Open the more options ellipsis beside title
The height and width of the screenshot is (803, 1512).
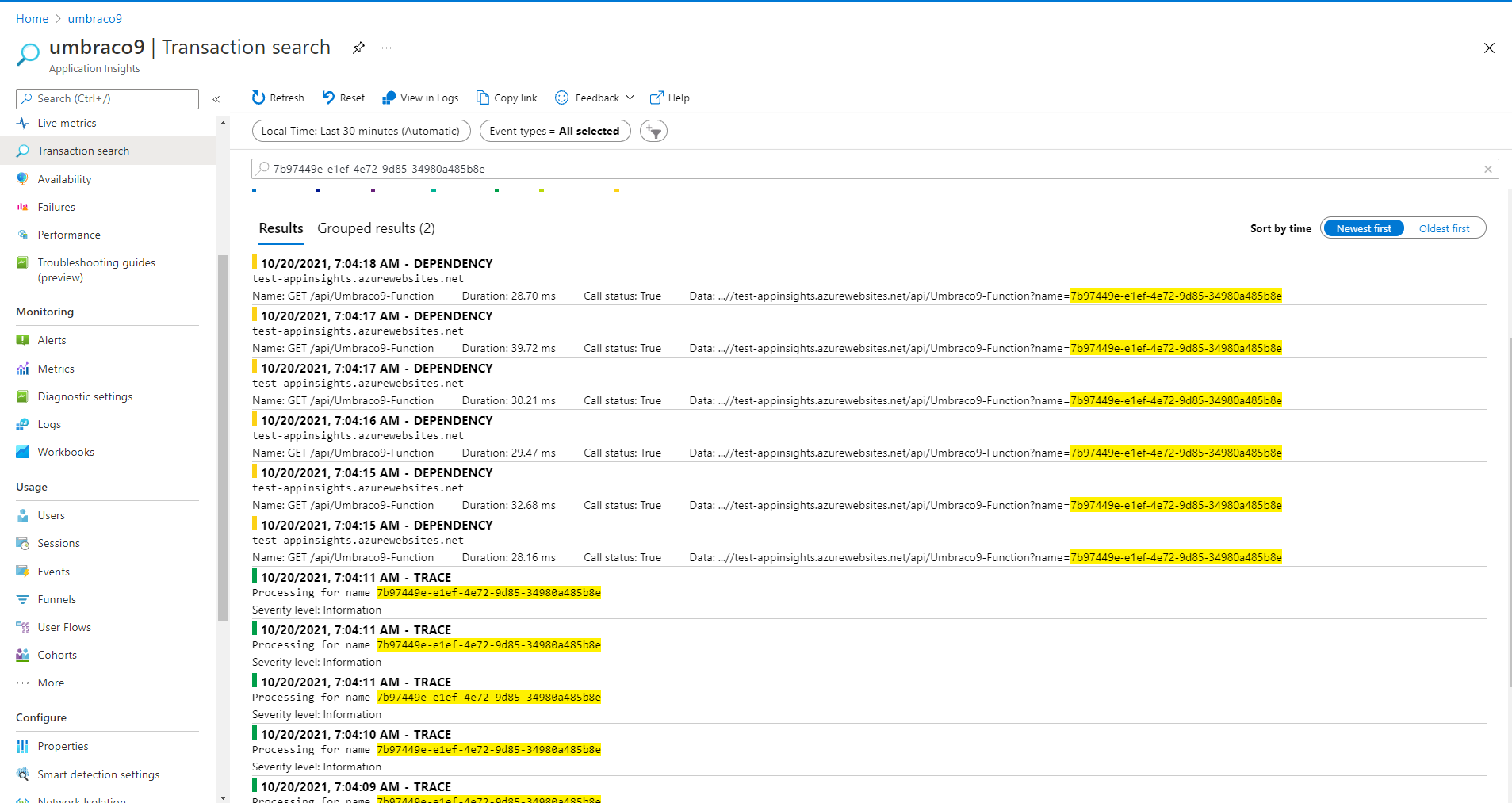point(386,48)
